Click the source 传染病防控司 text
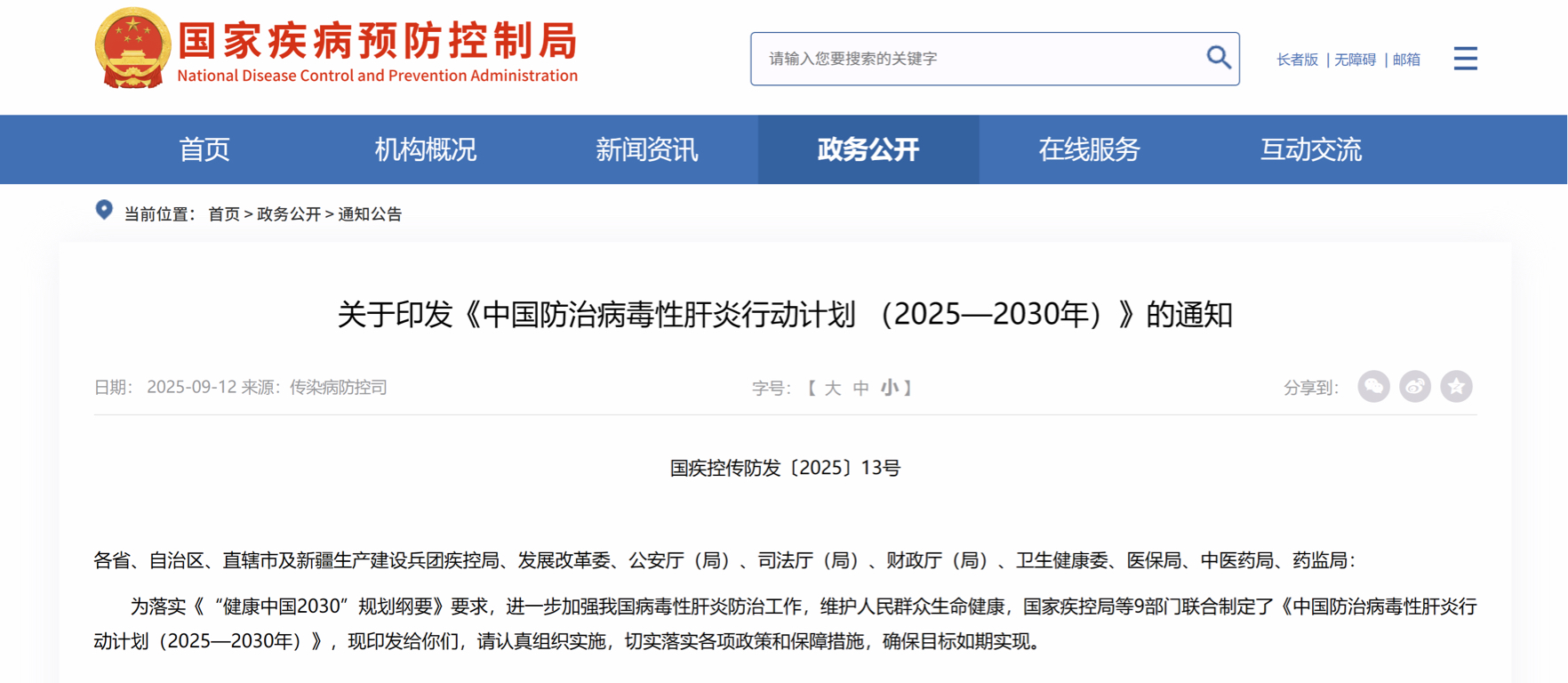 (339, 388)
